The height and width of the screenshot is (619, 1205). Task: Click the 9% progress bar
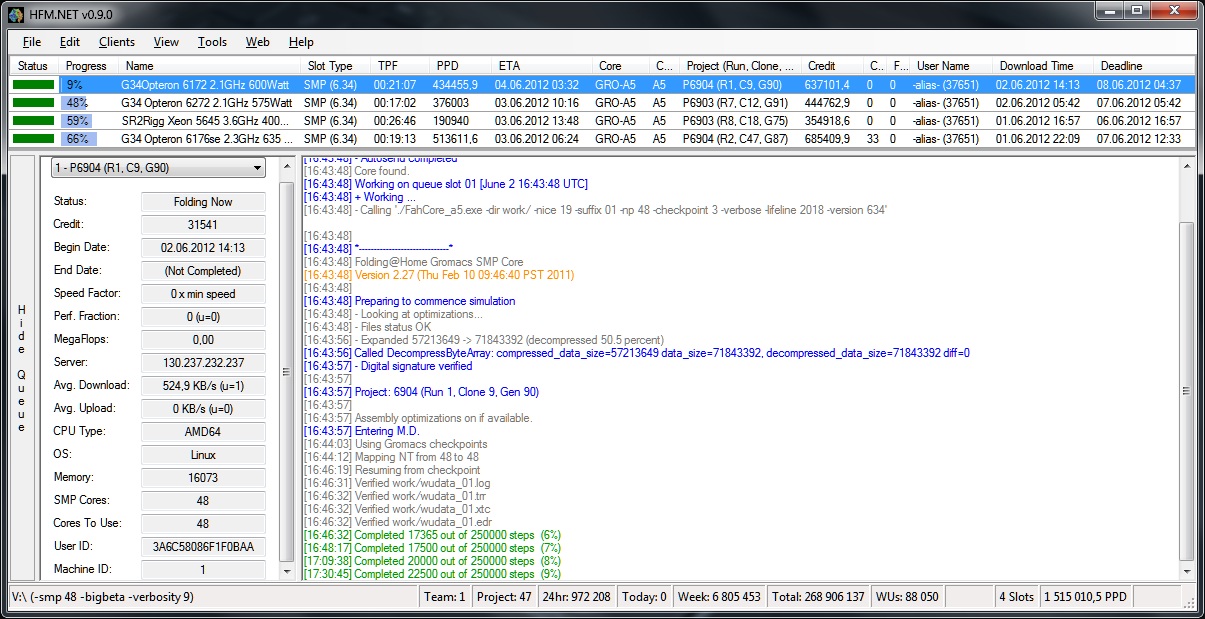pos(88,85)
